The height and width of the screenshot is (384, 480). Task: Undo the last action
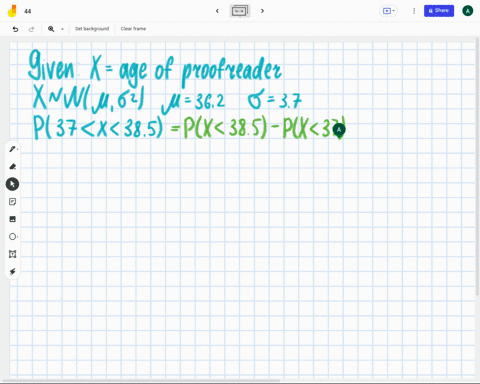click(15, 29)
